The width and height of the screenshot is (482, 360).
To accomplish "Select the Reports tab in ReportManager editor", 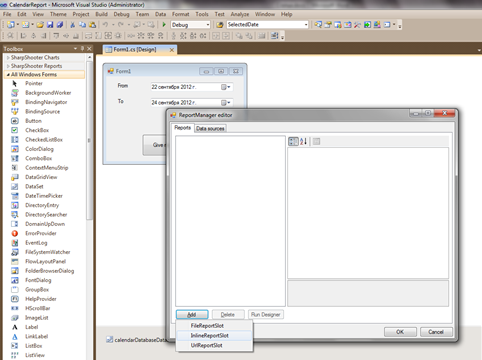I will point(183,128).
